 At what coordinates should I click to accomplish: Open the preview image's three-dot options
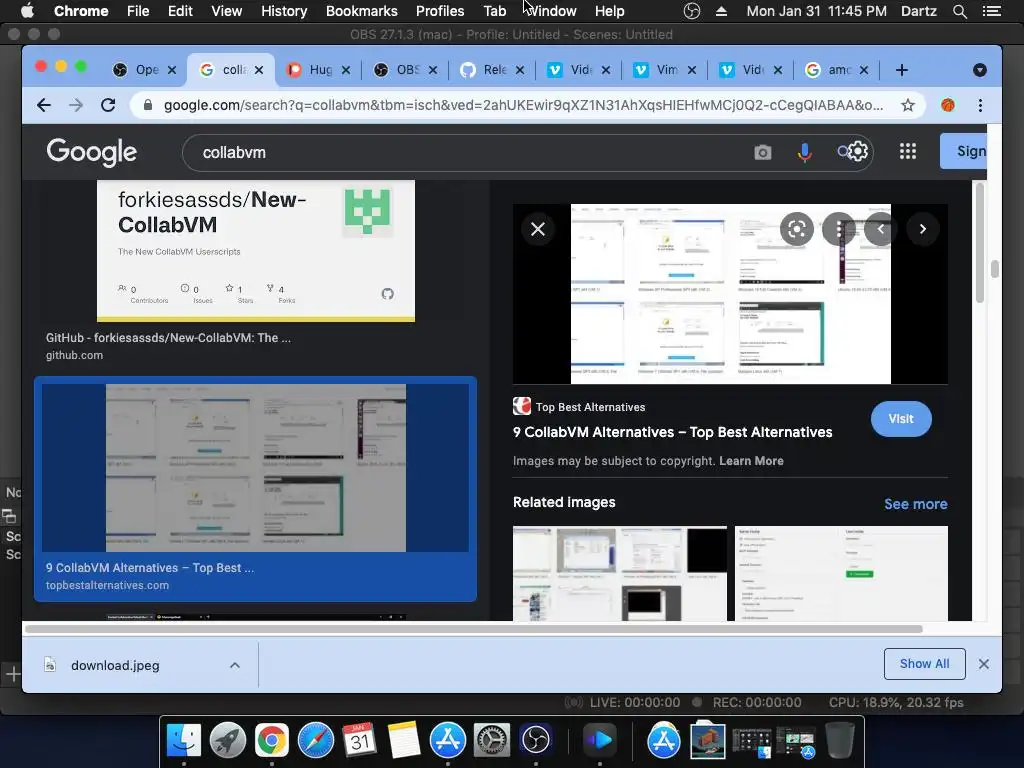839,229
